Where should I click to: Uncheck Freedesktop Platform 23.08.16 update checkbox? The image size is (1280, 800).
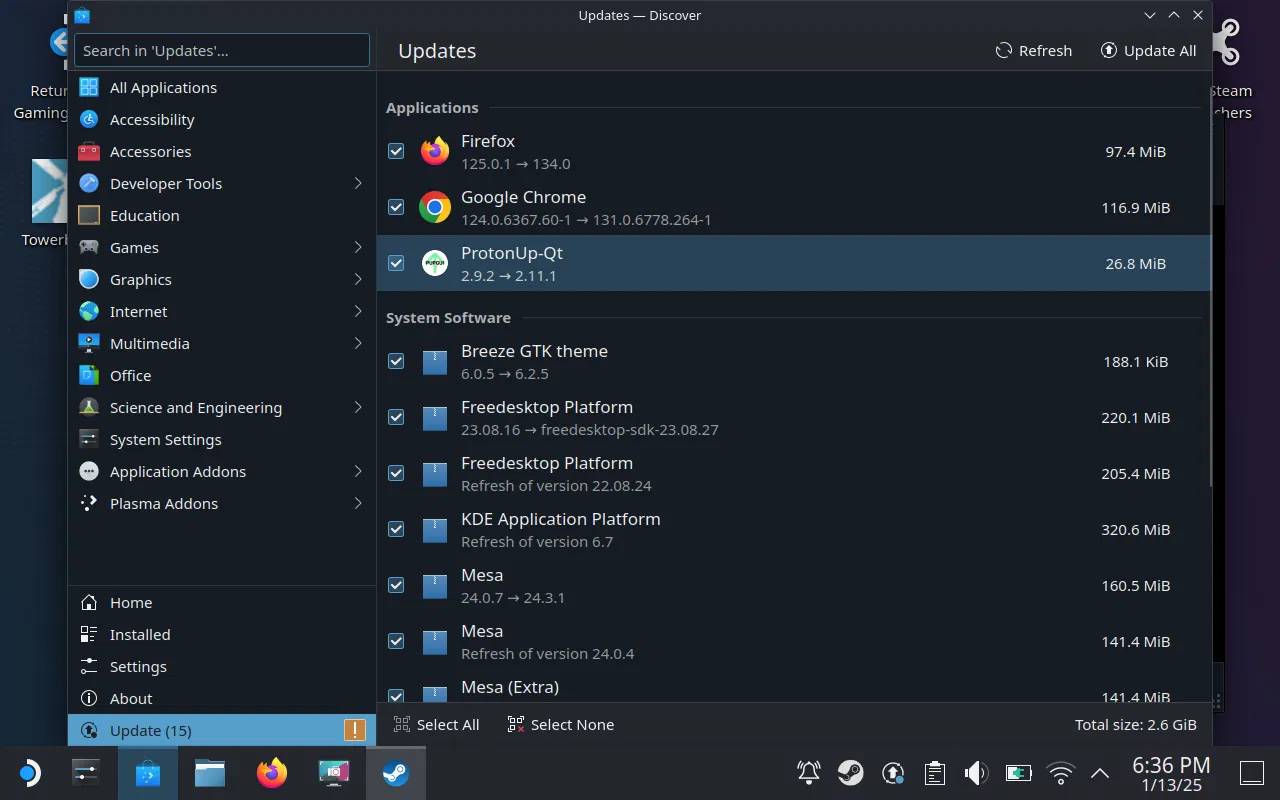(396, 418)
